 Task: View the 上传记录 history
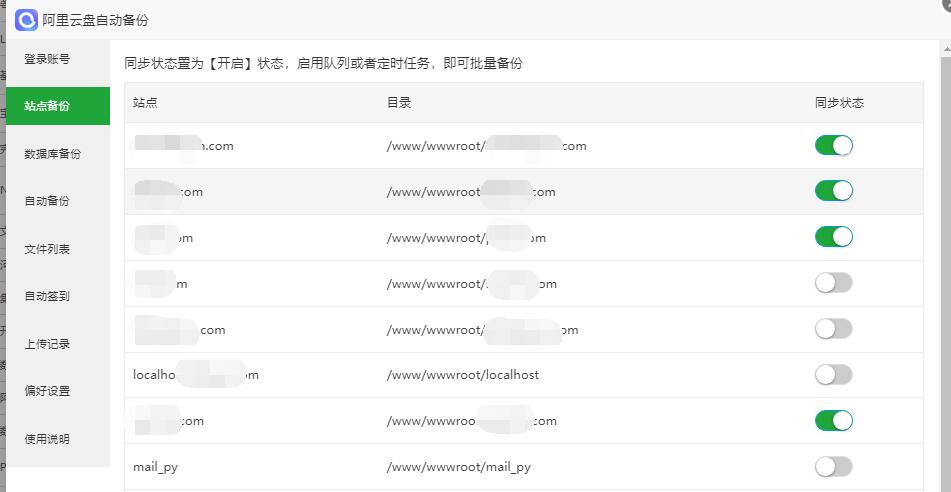pos(47,343)
